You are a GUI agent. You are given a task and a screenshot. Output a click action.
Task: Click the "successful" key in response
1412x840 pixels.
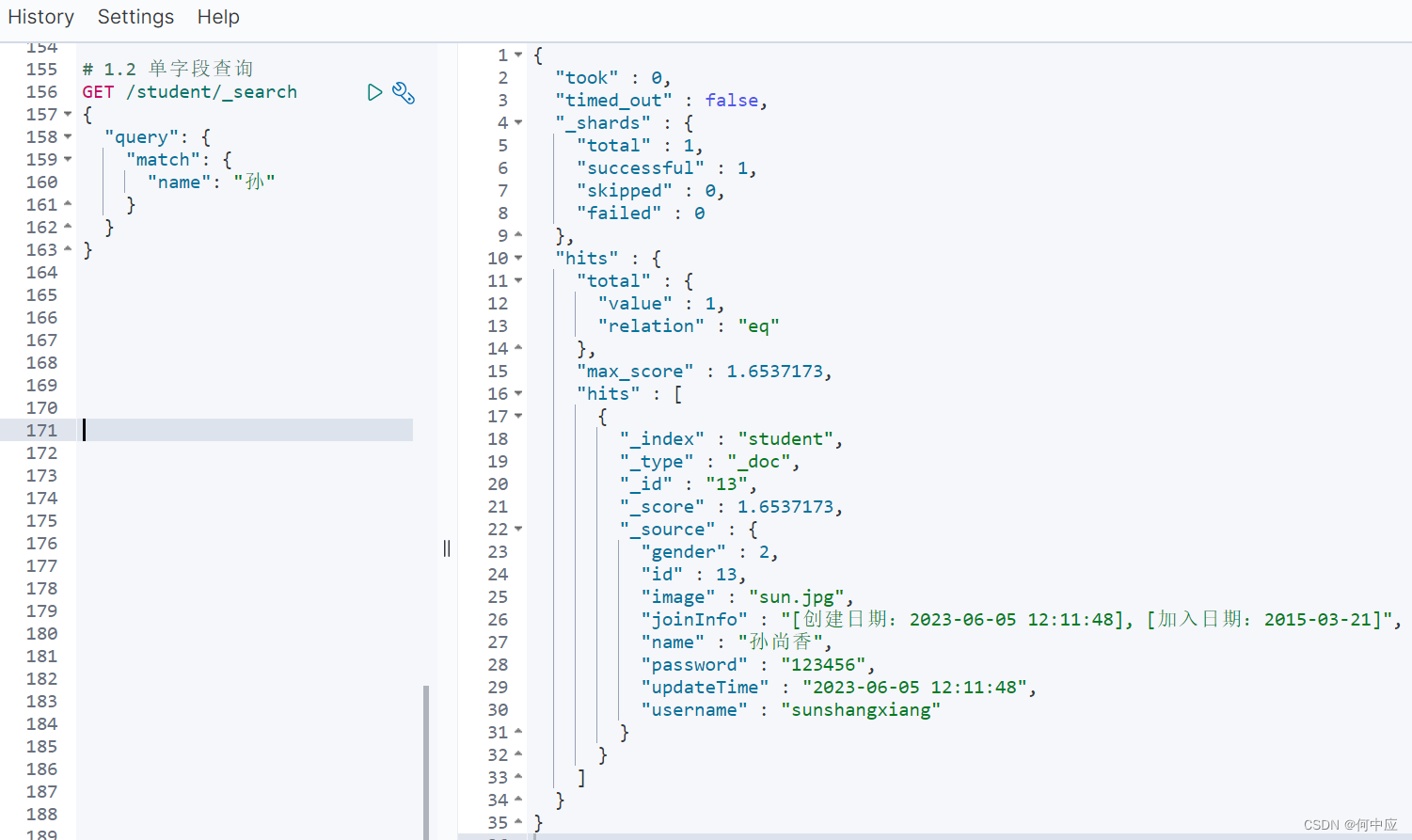coord(641,168)
